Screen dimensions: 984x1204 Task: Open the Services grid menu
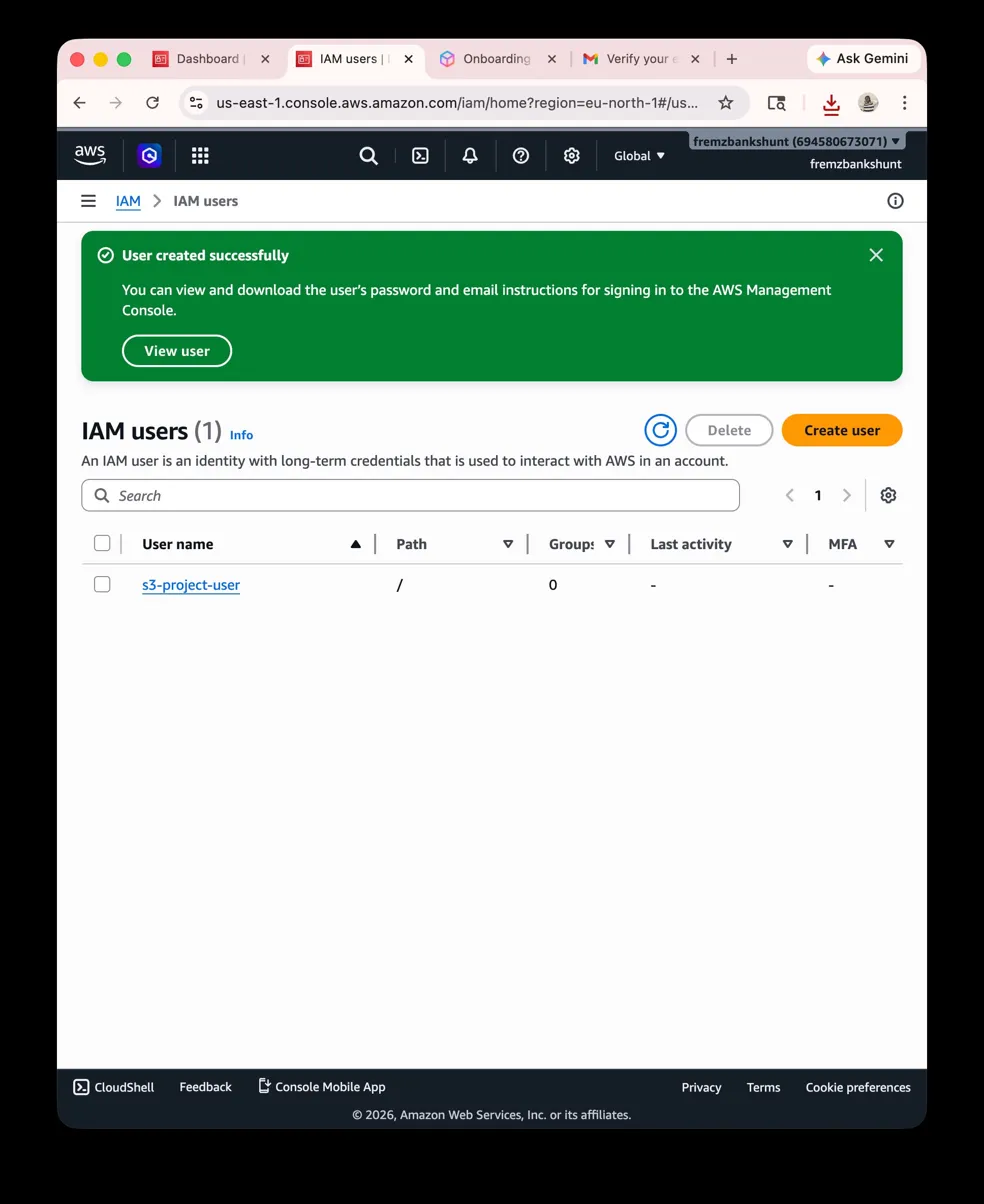(x=200, y=155)
